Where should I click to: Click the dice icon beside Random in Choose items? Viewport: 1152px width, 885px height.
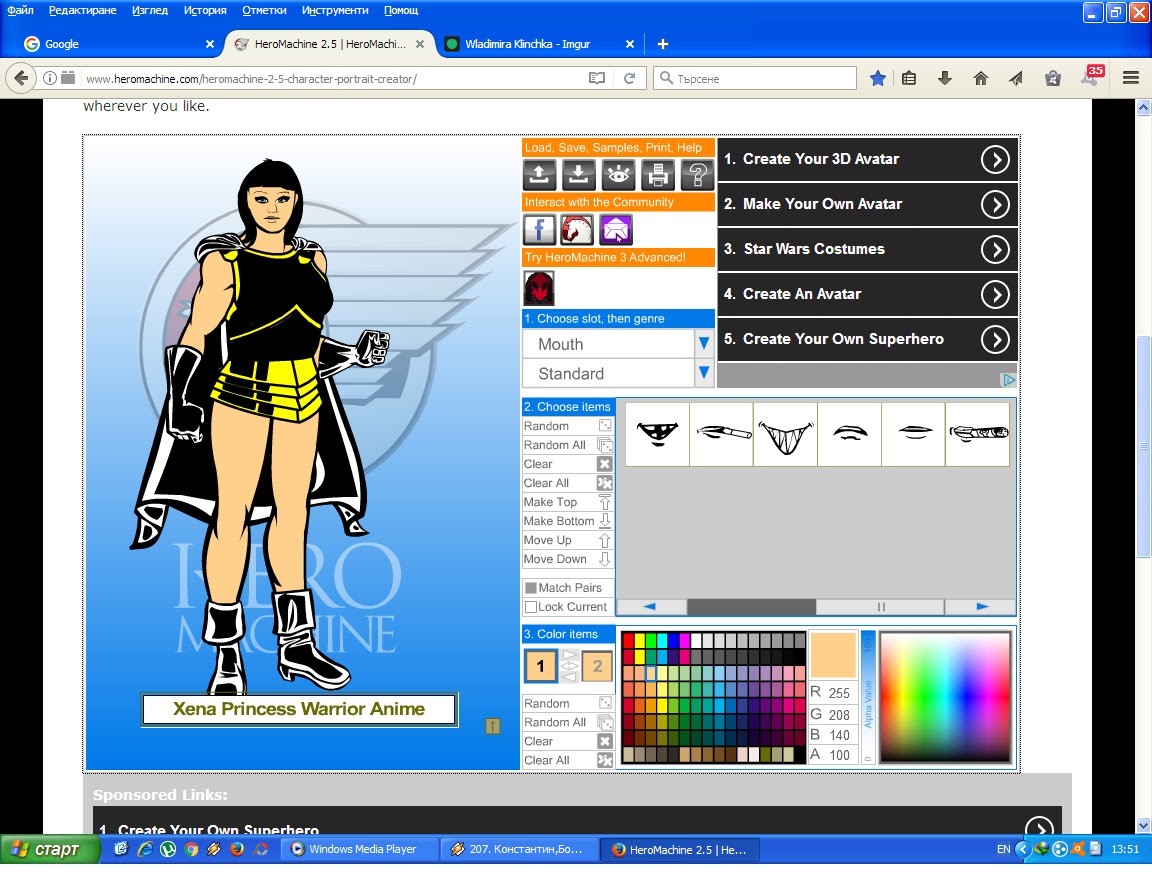point(605,426)
